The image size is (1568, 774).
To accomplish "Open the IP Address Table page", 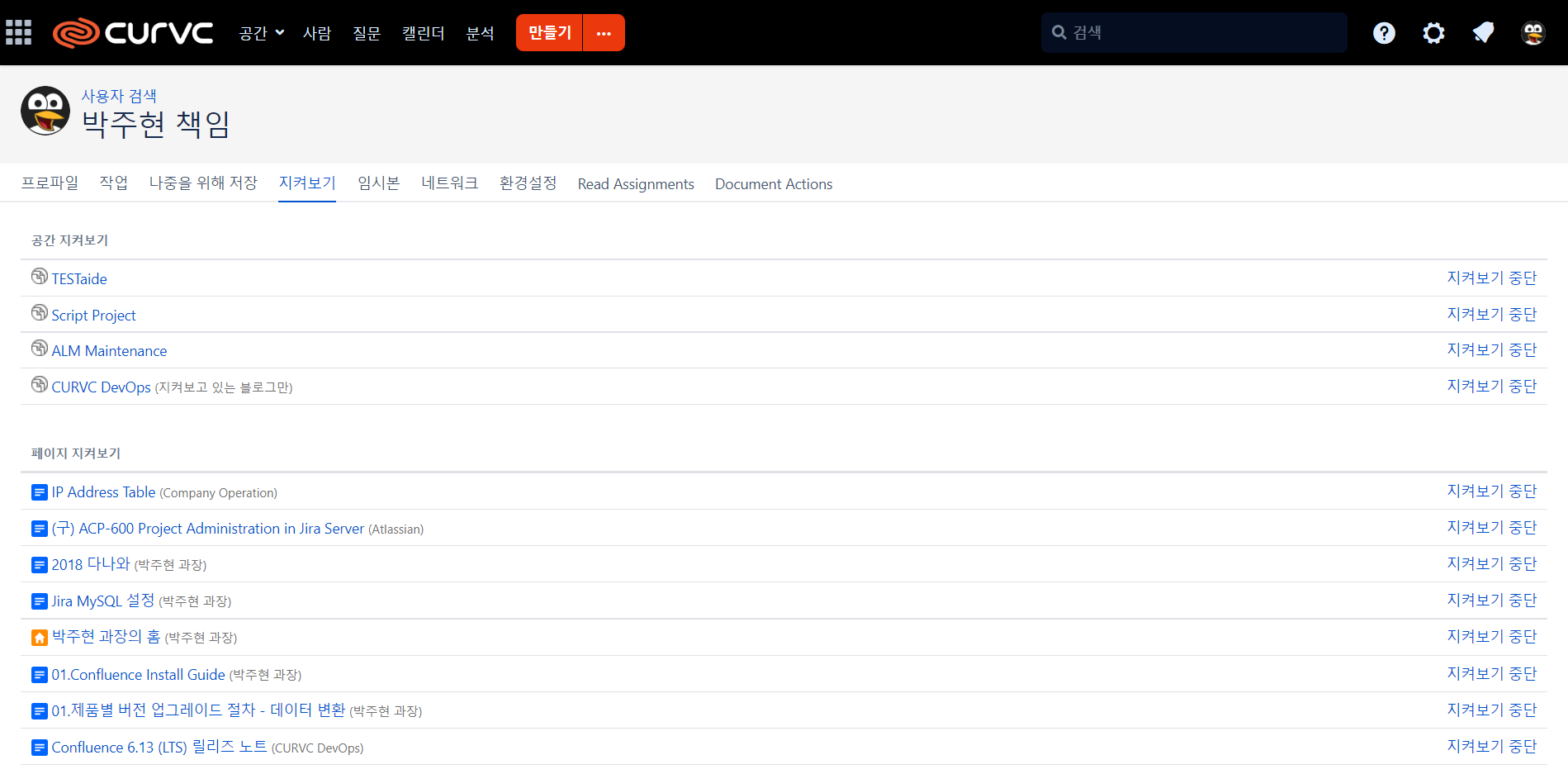I will pyautogui.click(x=103, y=492).
